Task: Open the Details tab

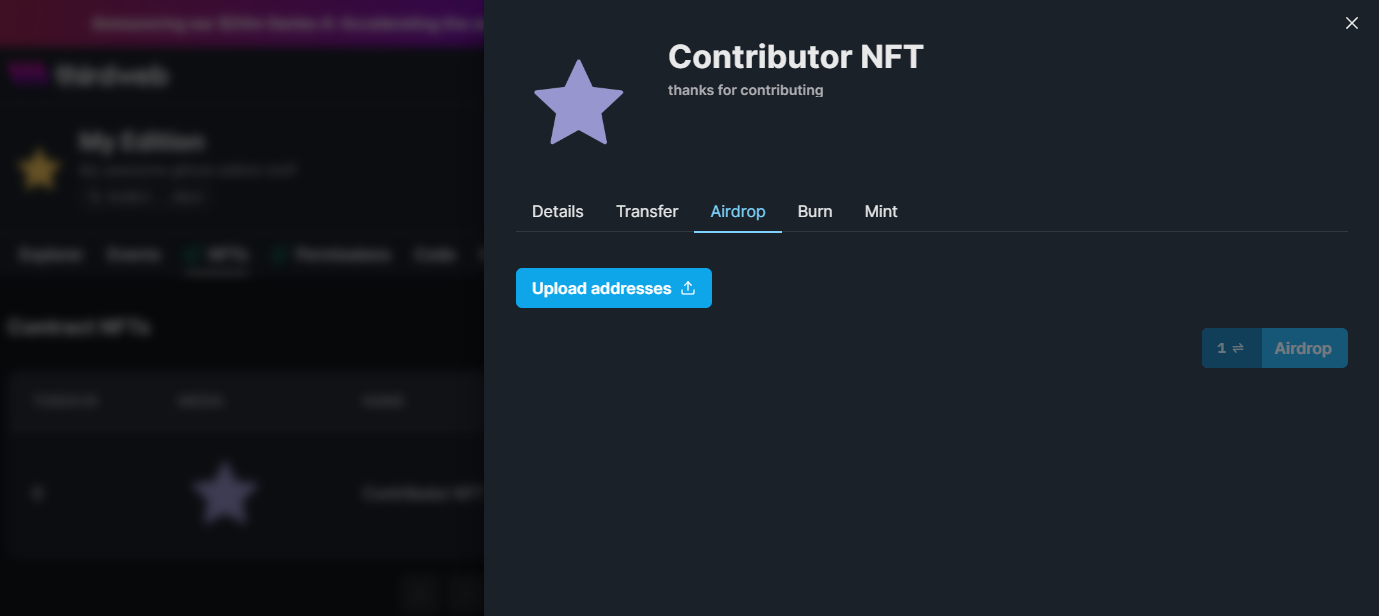Action: [x=557, y=211]
